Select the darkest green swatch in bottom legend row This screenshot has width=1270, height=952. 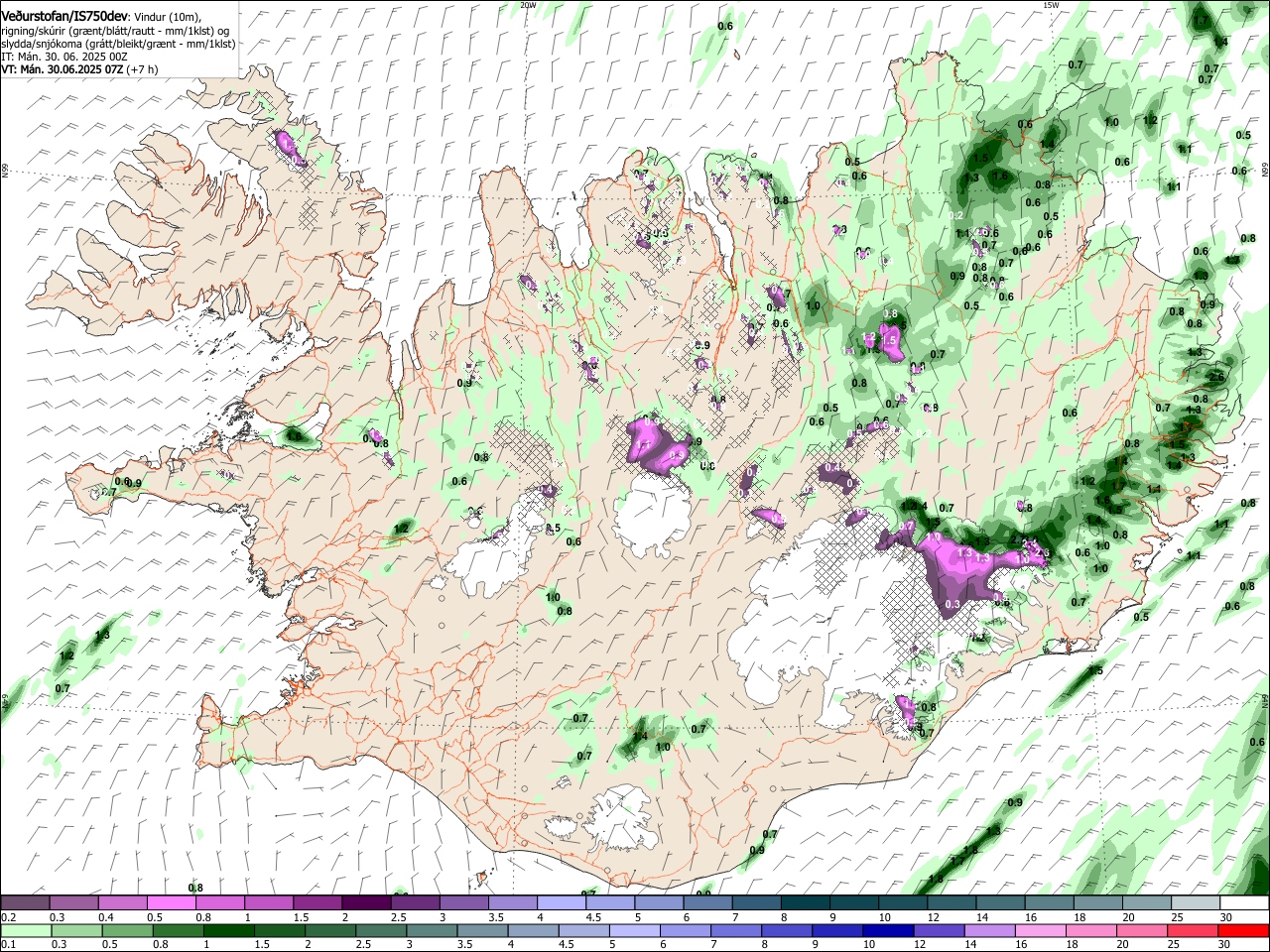(x=228, y=930)
